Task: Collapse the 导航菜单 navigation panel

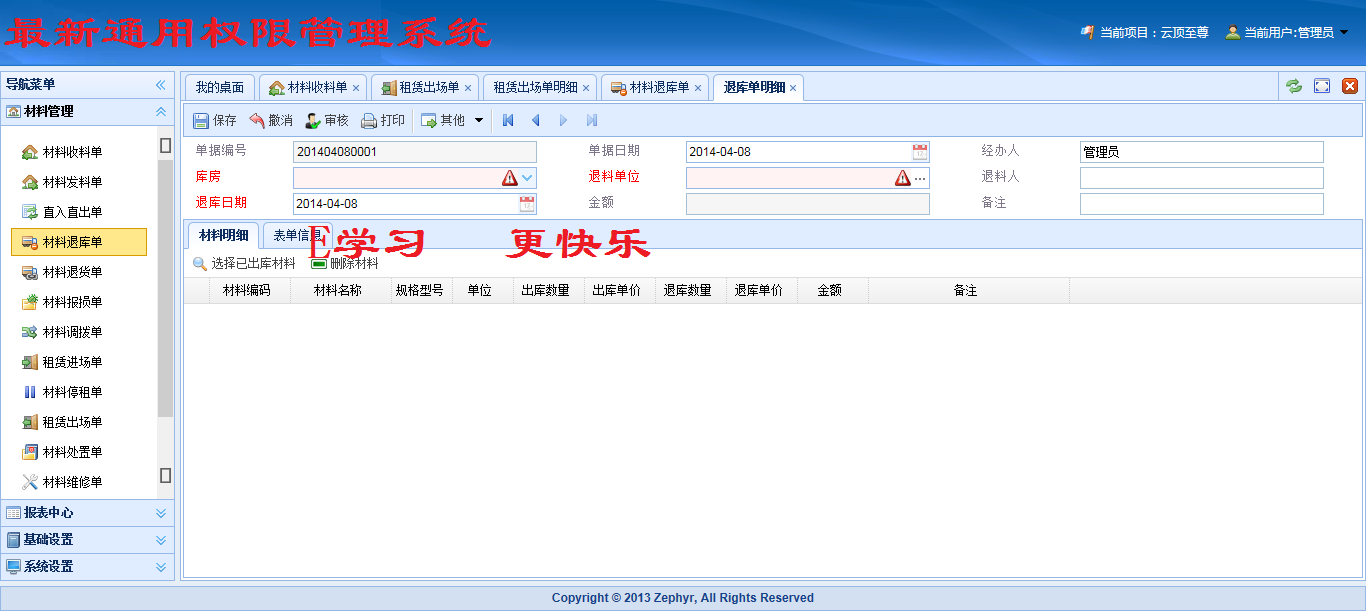Action: 160,85
